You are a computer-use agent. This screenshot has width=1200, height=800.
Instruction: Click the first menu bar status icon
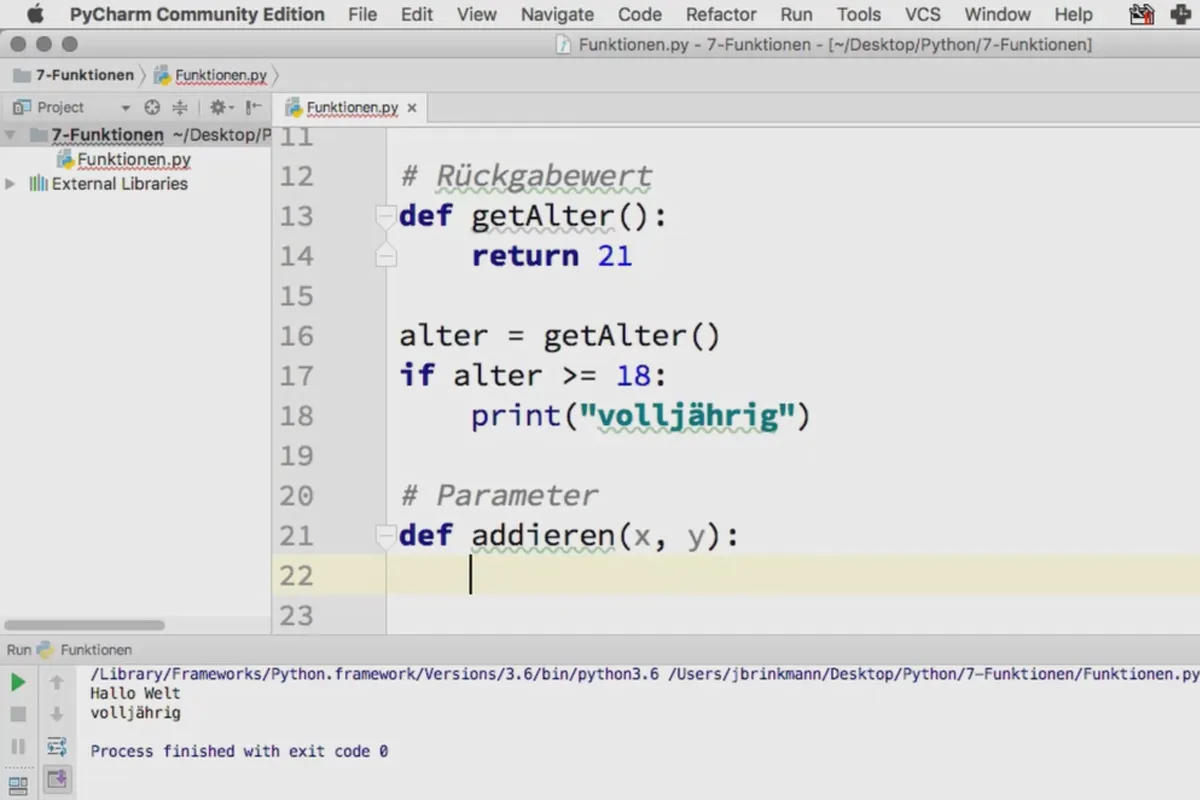pyautogui.click(x=1140, y=14)
